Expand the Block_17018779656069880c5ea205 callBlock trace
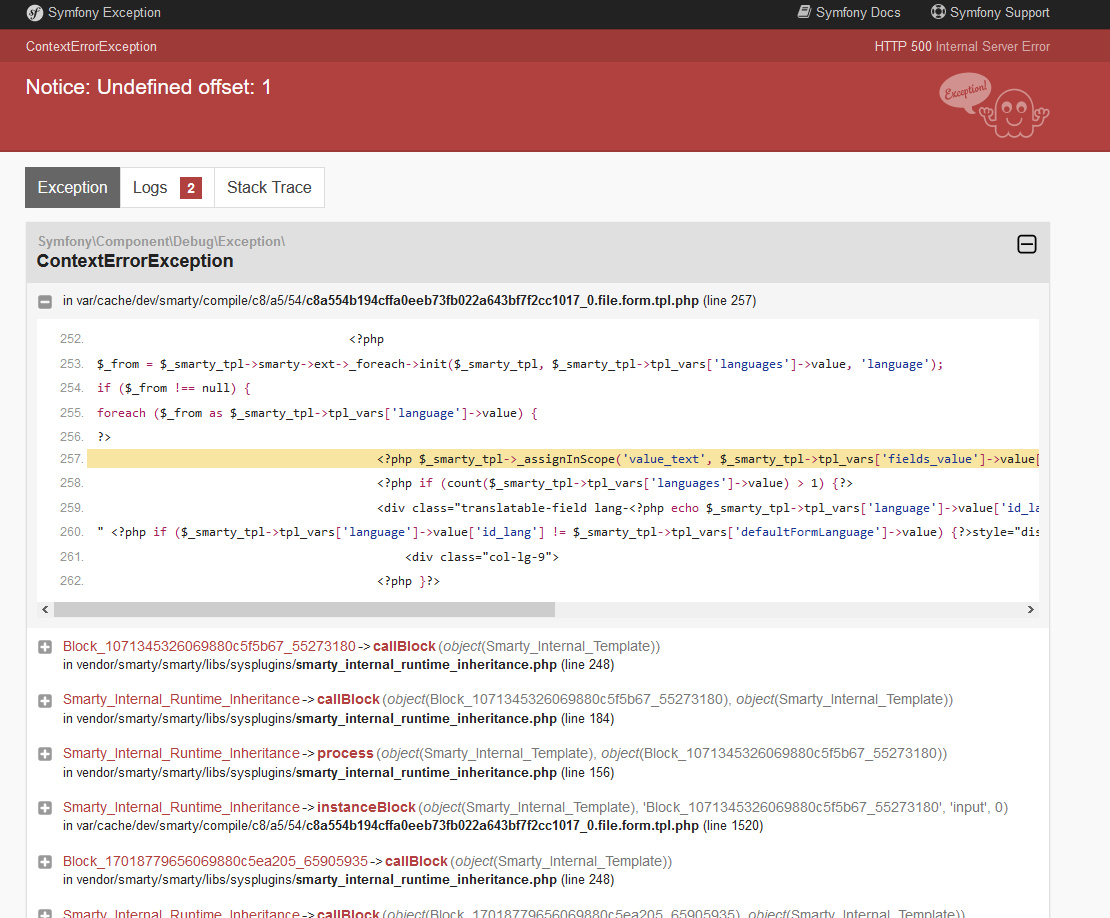The width and height of the screenshot is (1110, 918). tap(45, 862)
